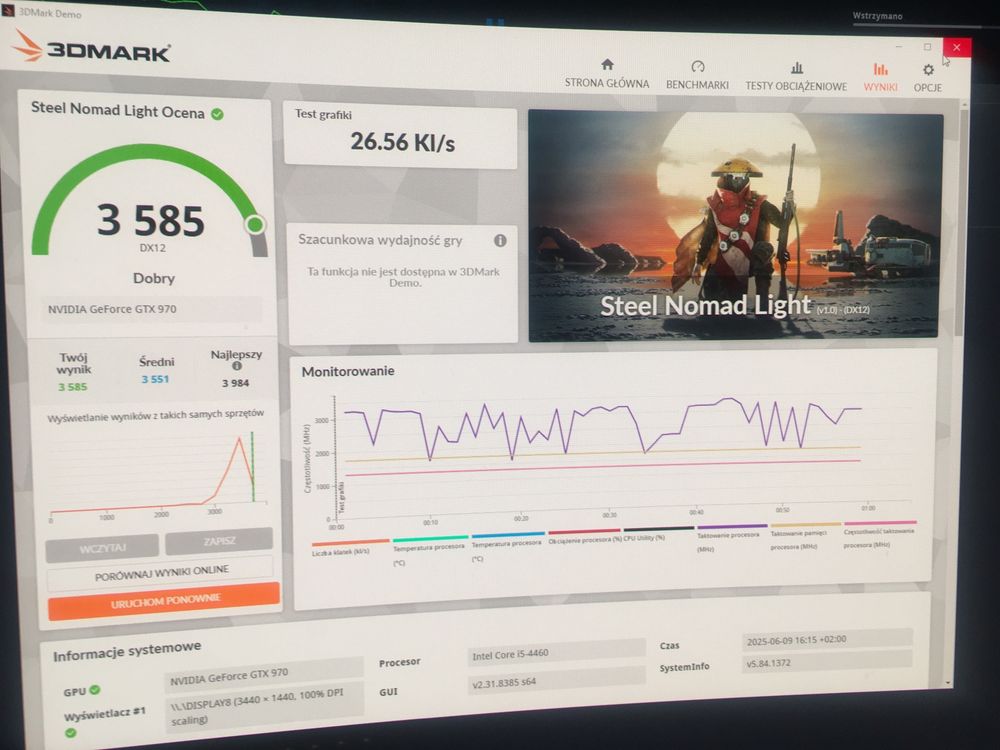
Task: Click the 26.56 Kl/s graphics test result
Action: pos(402,142)
